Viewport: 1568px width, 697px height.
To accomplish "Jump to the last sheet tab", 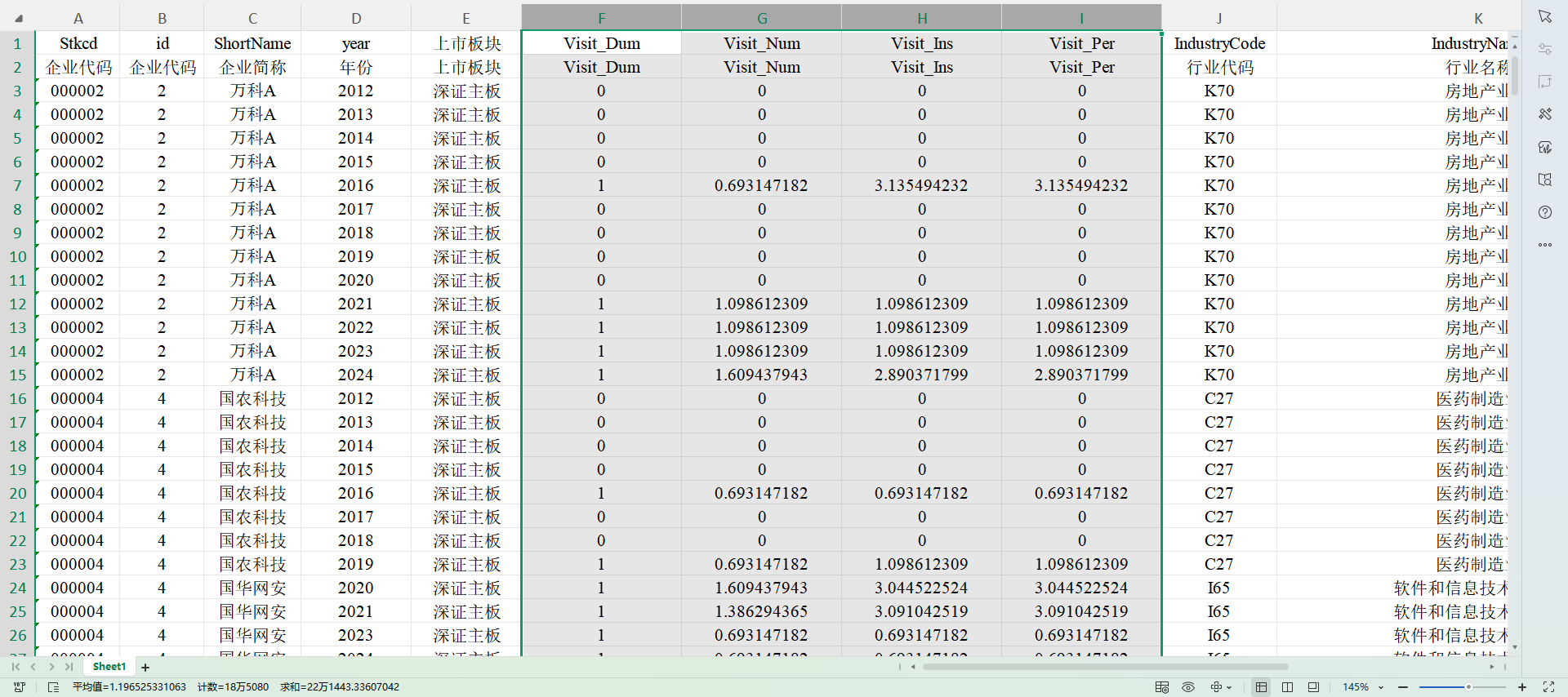I will [x=69, y=667].
